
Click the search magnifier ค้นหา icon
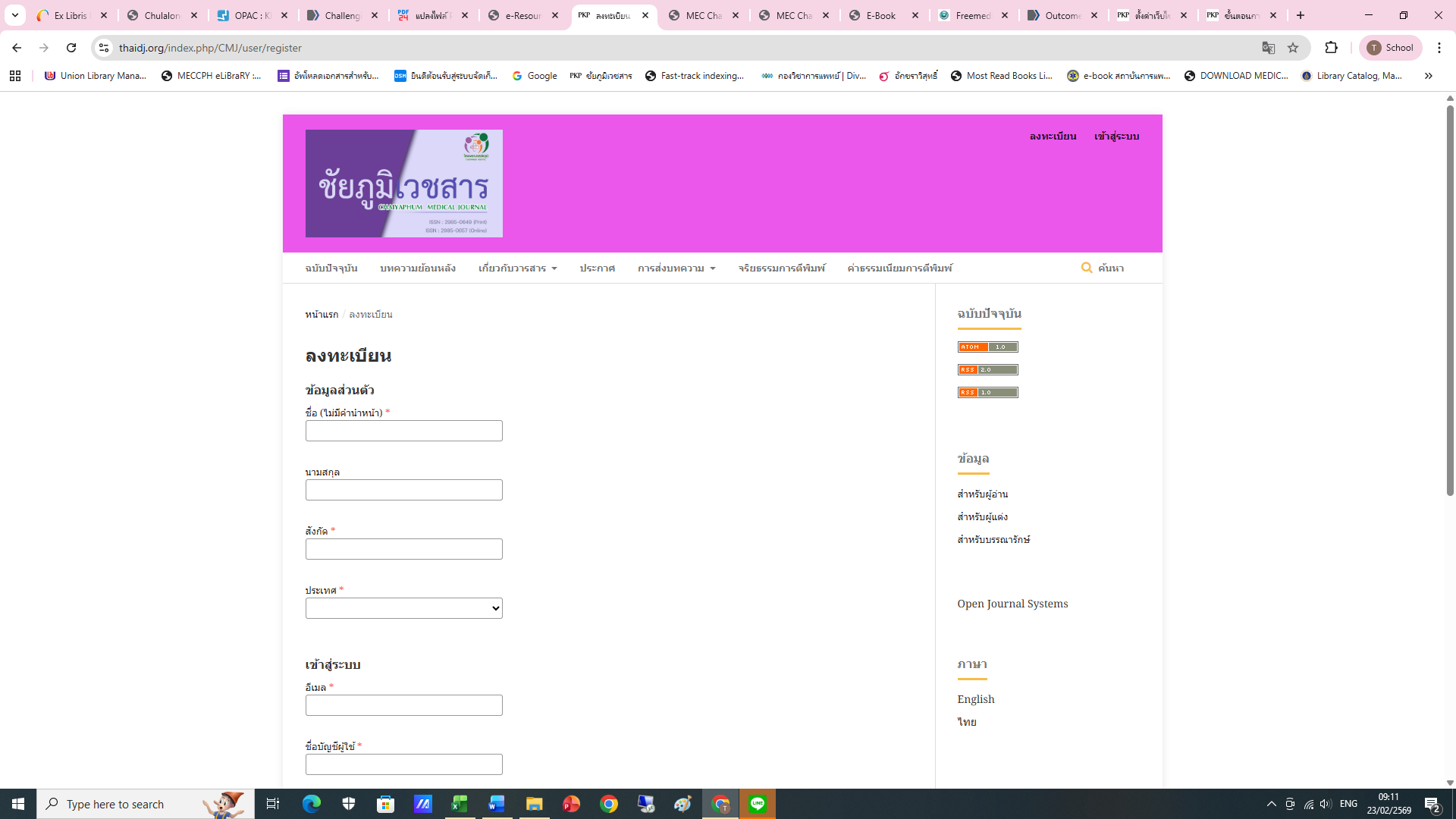[x=1087, y=268]
